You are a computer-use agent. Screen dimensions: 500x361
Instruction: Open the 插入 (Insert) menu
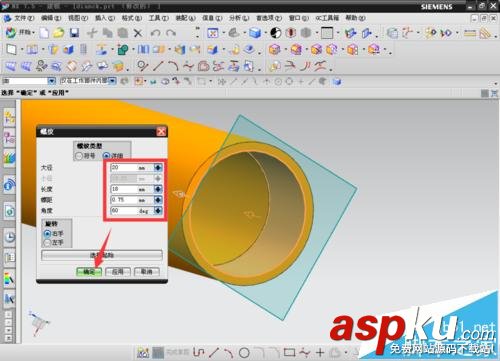click(105, 18)
